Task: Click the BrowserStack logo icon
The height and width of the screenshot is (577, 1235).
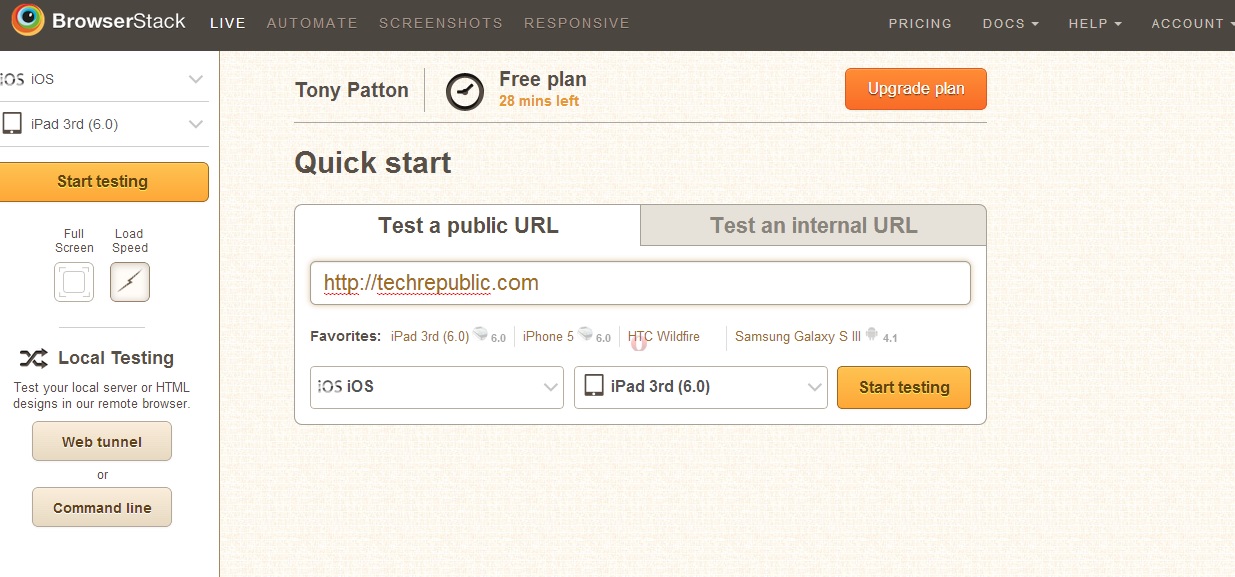Action: [27, 21]
